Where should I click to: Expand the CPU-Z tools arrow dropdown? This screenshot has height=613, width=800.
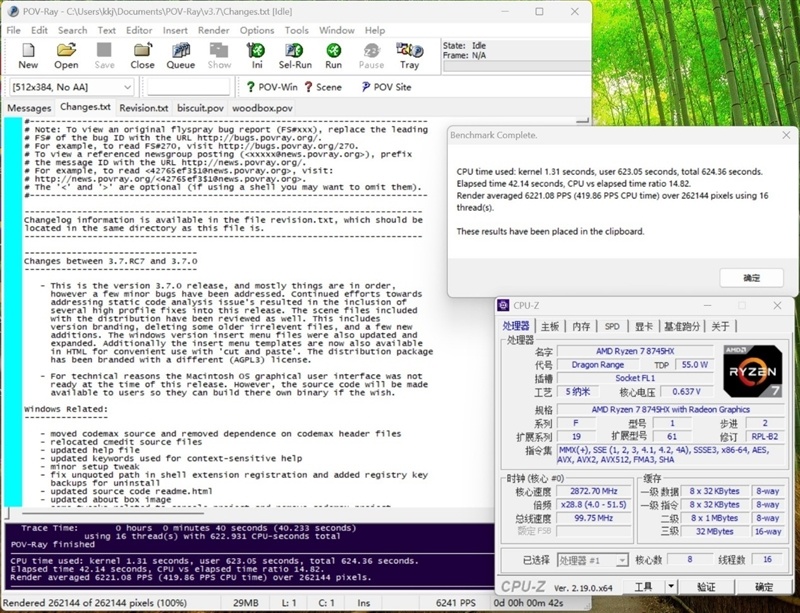pyautogui.click(x=671, y=586)
